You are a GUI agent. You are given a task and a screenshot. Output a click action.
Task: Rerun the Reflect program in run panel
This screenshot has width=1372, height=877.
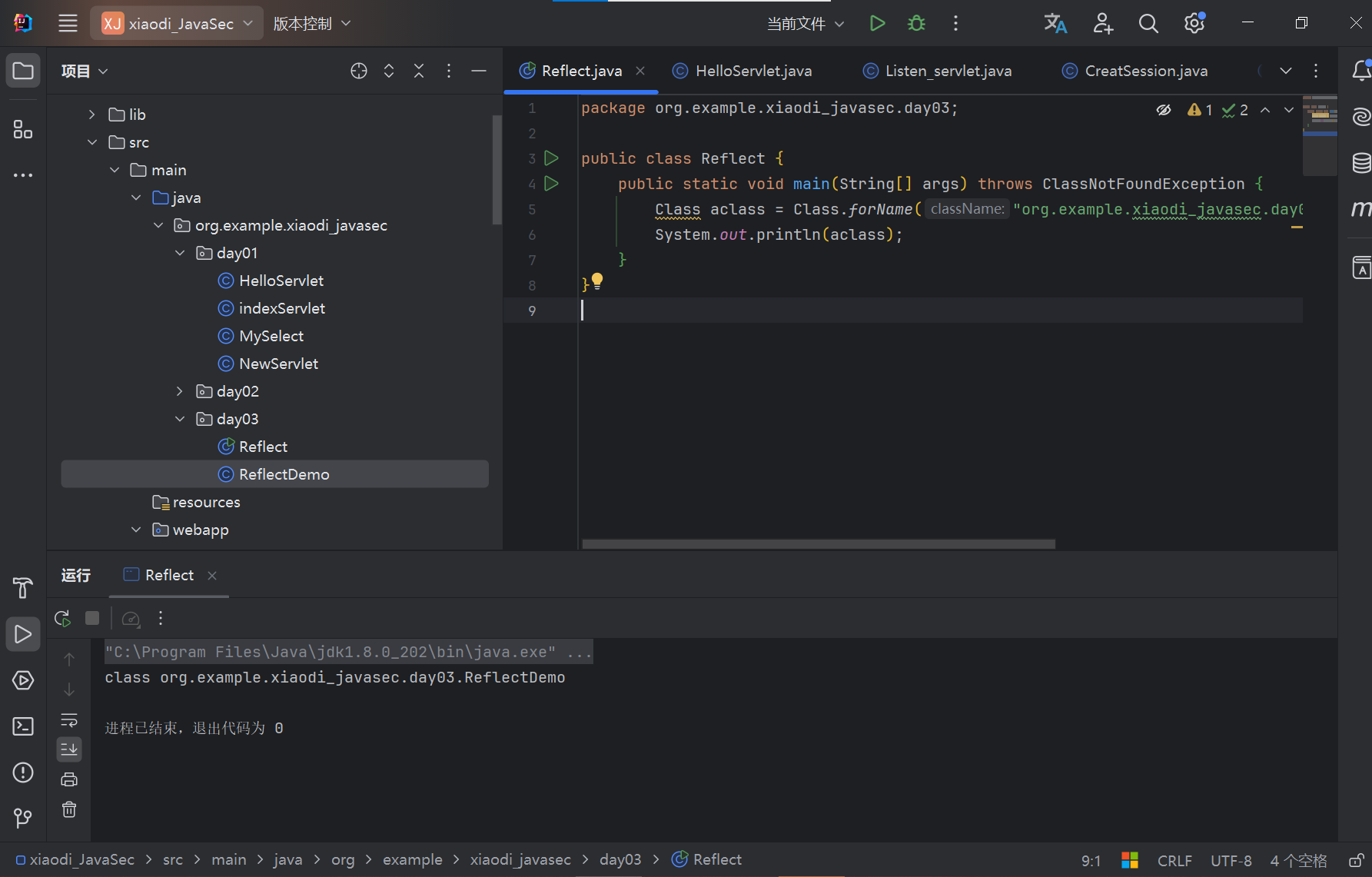pos(63,618)
